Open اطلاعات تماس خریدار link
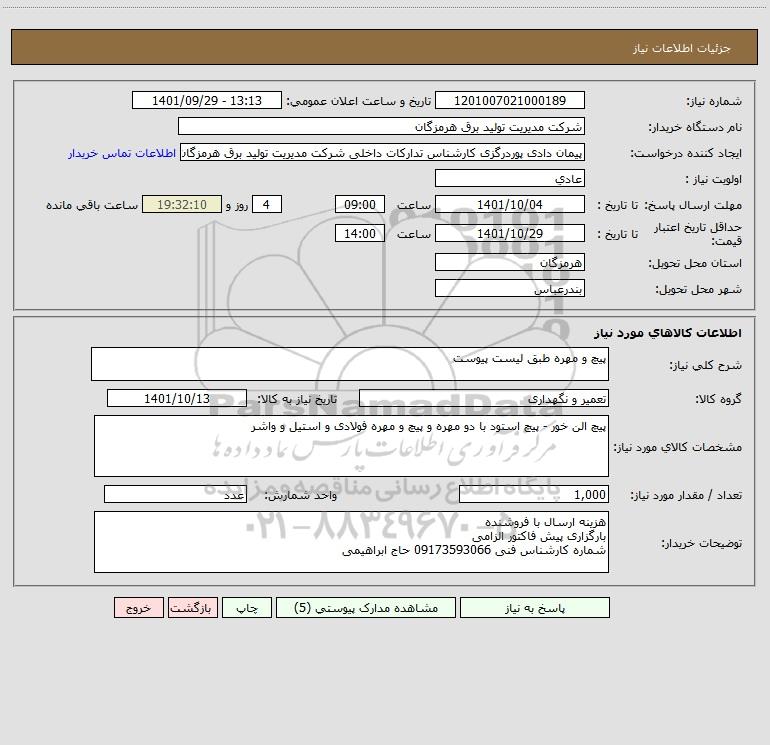Viewport: 770px width, 745px height. (122, 153)
